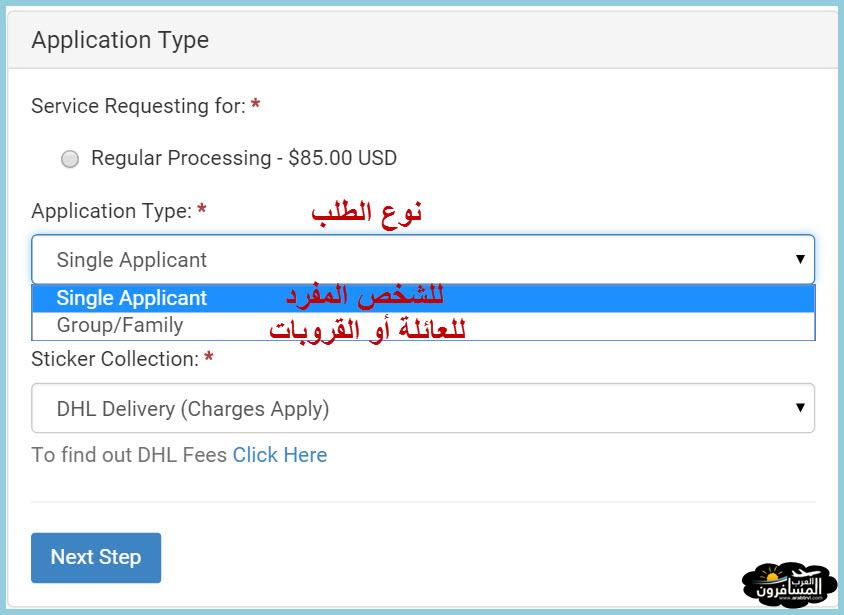Click the Application Type panel heading
This screenshot has width=844, height=615.
tap(120, 40)
